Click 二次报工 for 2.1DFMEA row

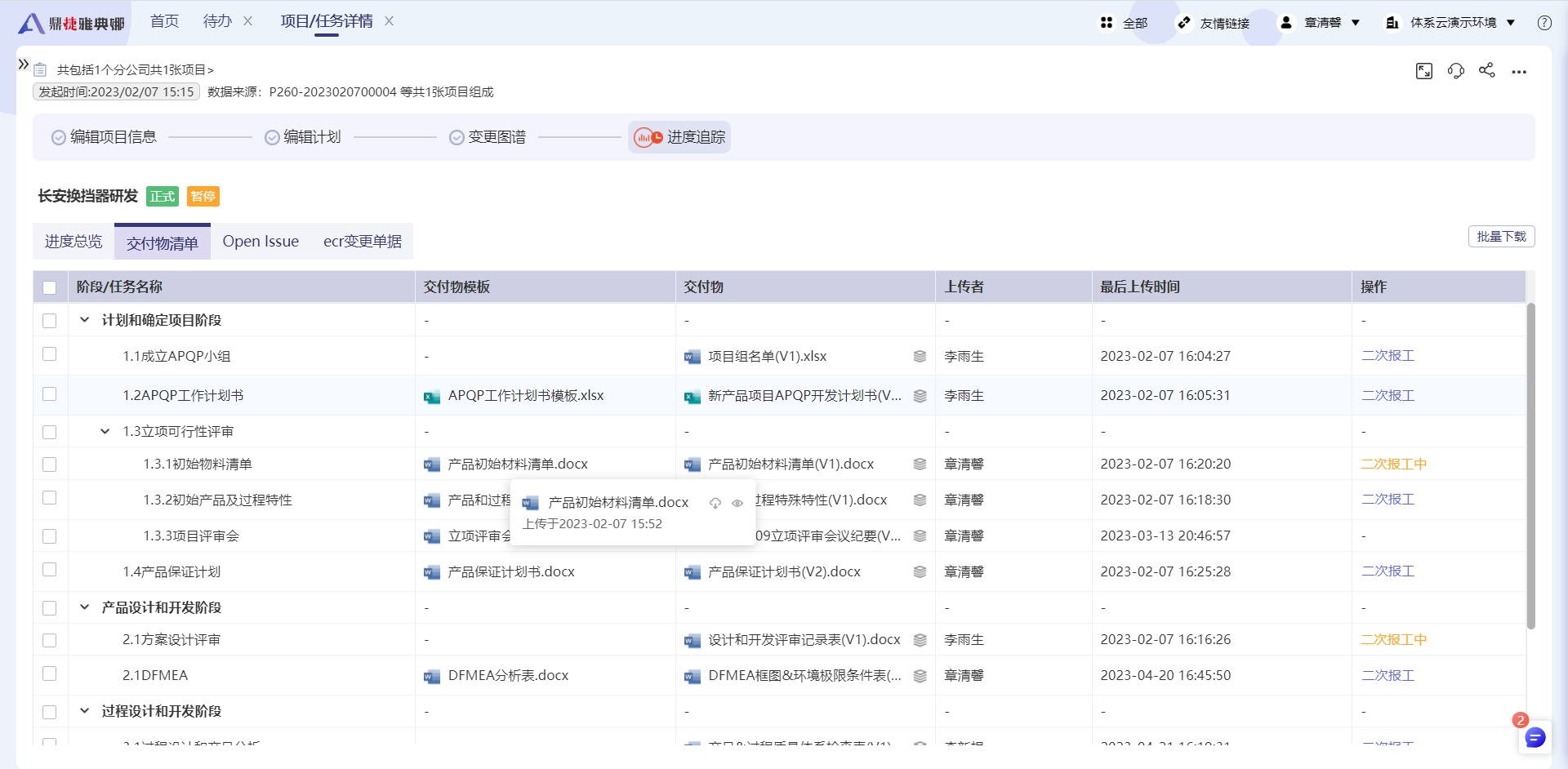click(x=1388, y=676)
